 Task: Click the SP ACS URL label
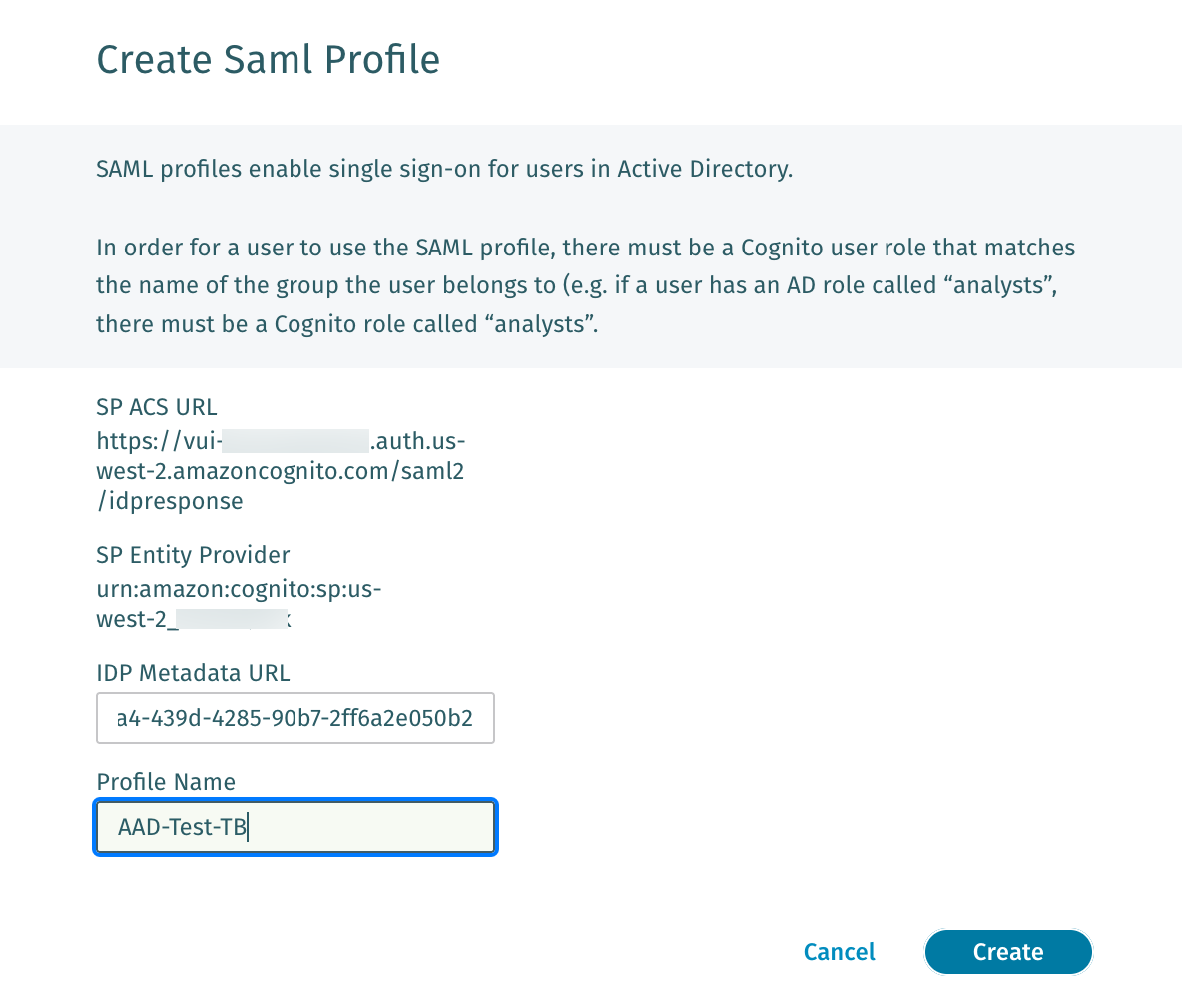pos(156,407)
